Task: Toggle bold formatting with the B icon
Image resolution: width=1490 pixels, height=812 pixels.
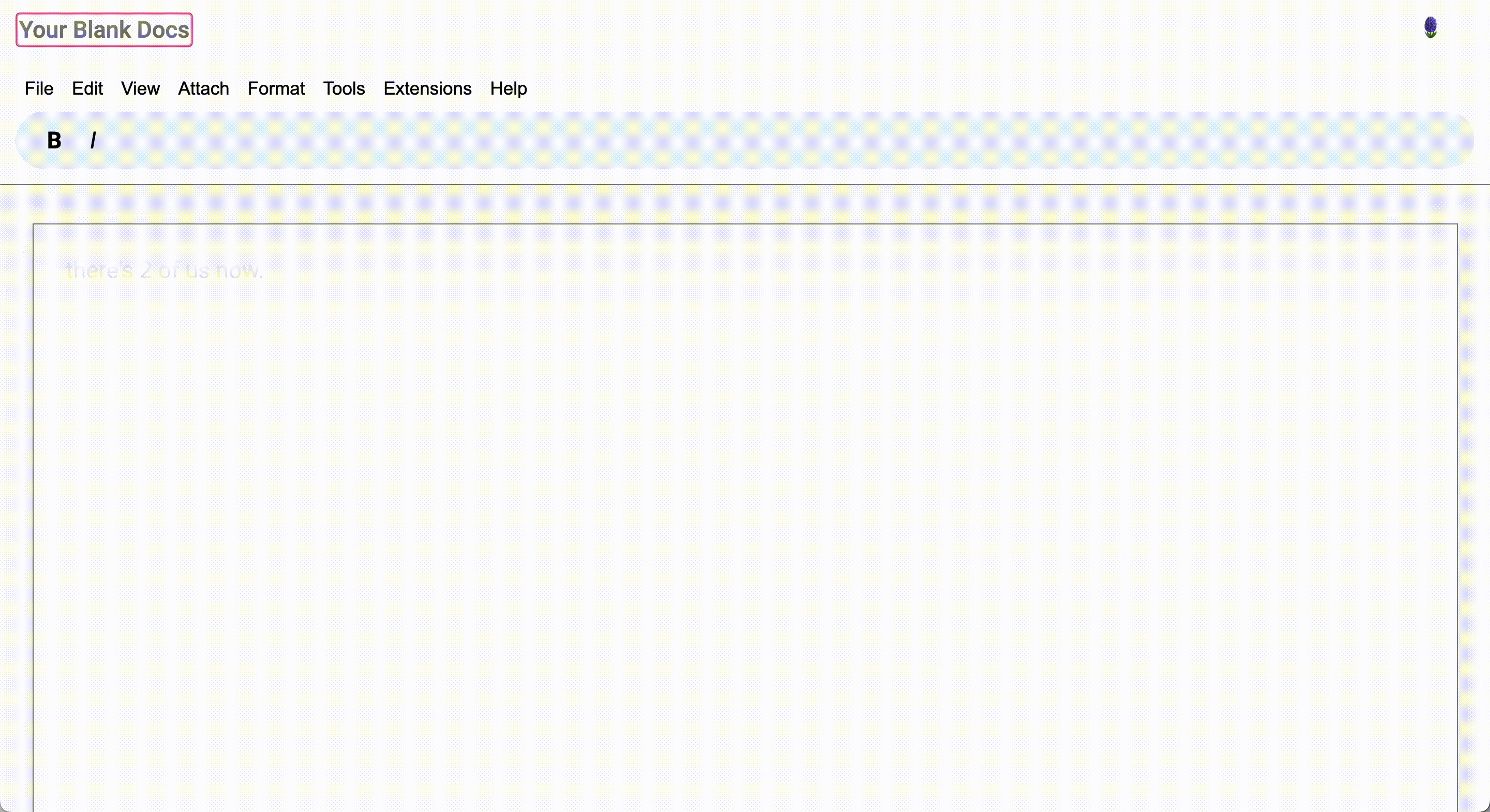Action: click(x=54, y=140)
